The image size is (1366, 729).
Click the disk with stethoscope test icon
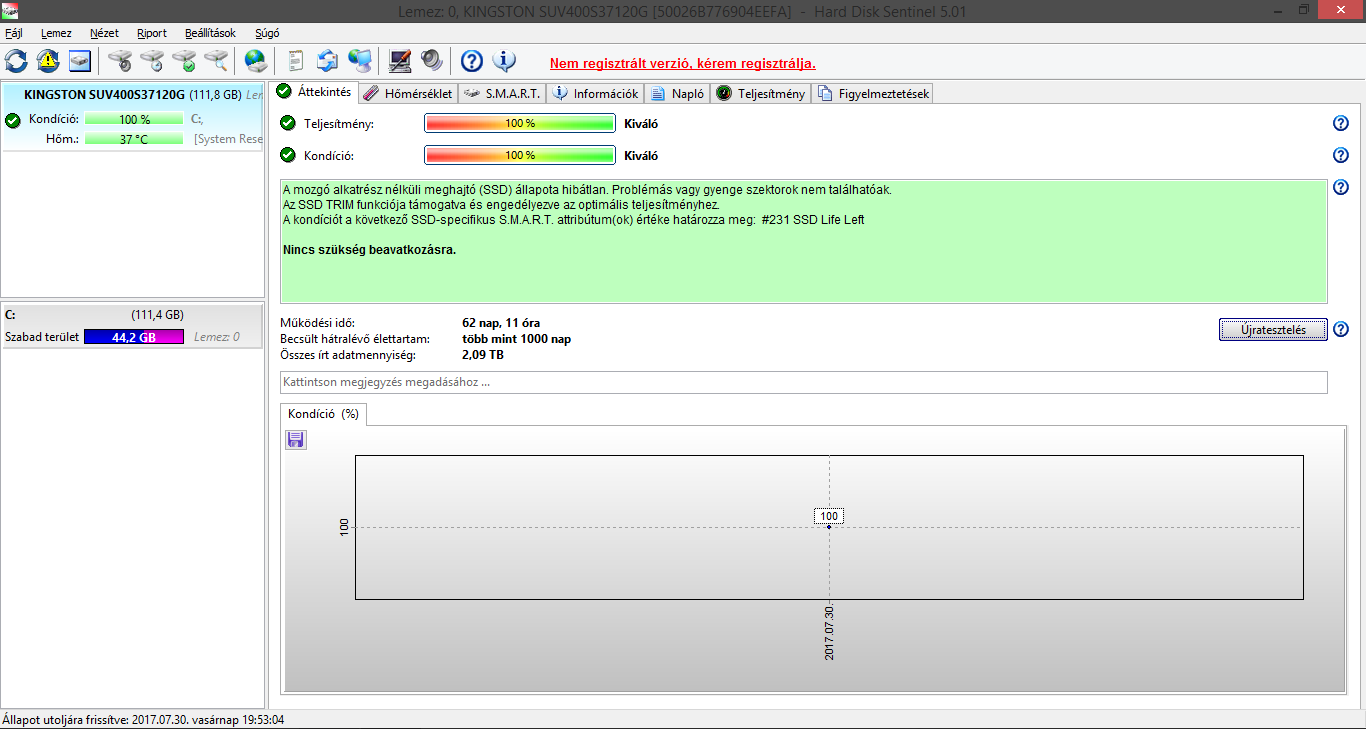pos(120,61)
